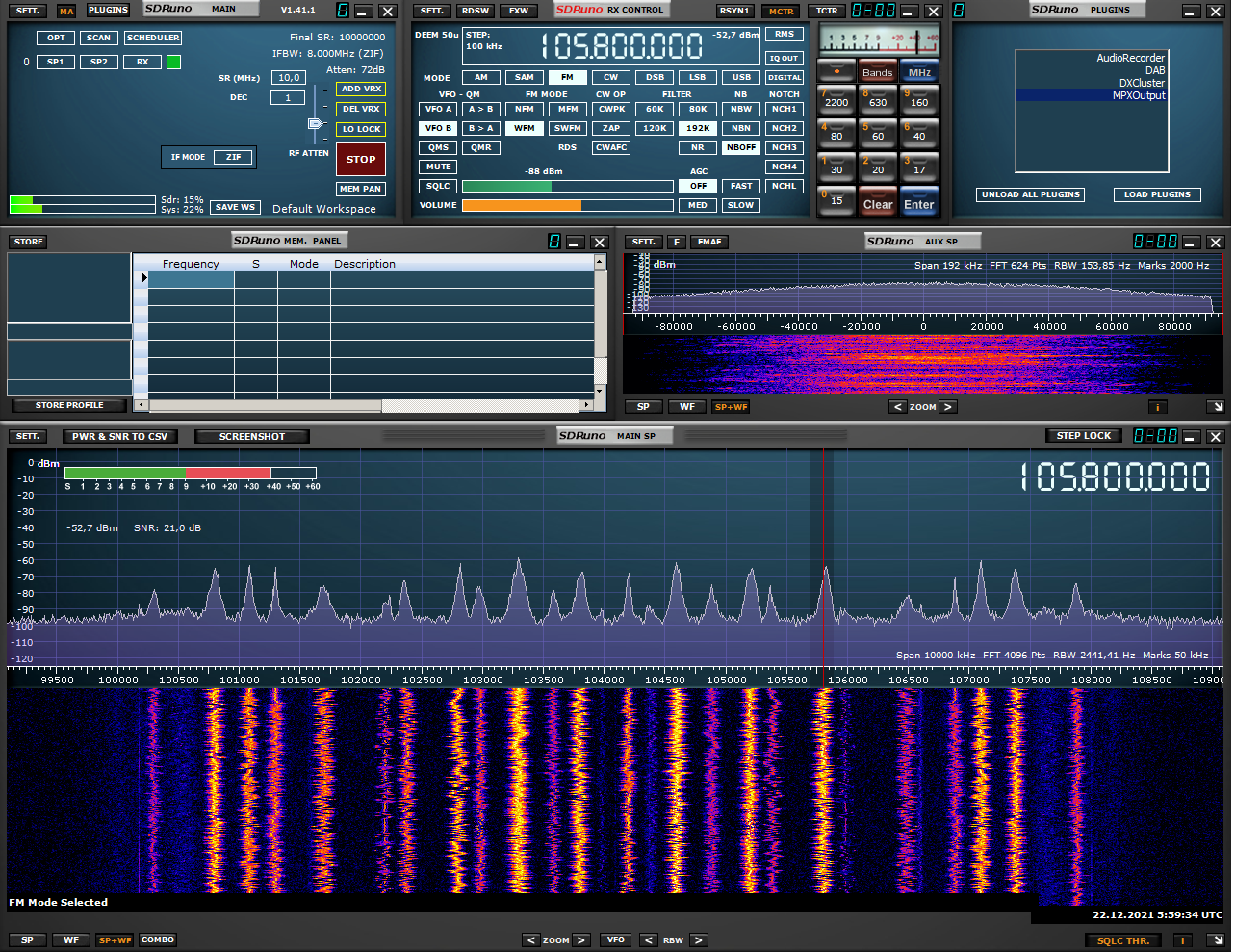Screen dimensions: 1235x952
Task: Click UNLOAD ALL PLUGINS button
Action: pos(1030,194)
